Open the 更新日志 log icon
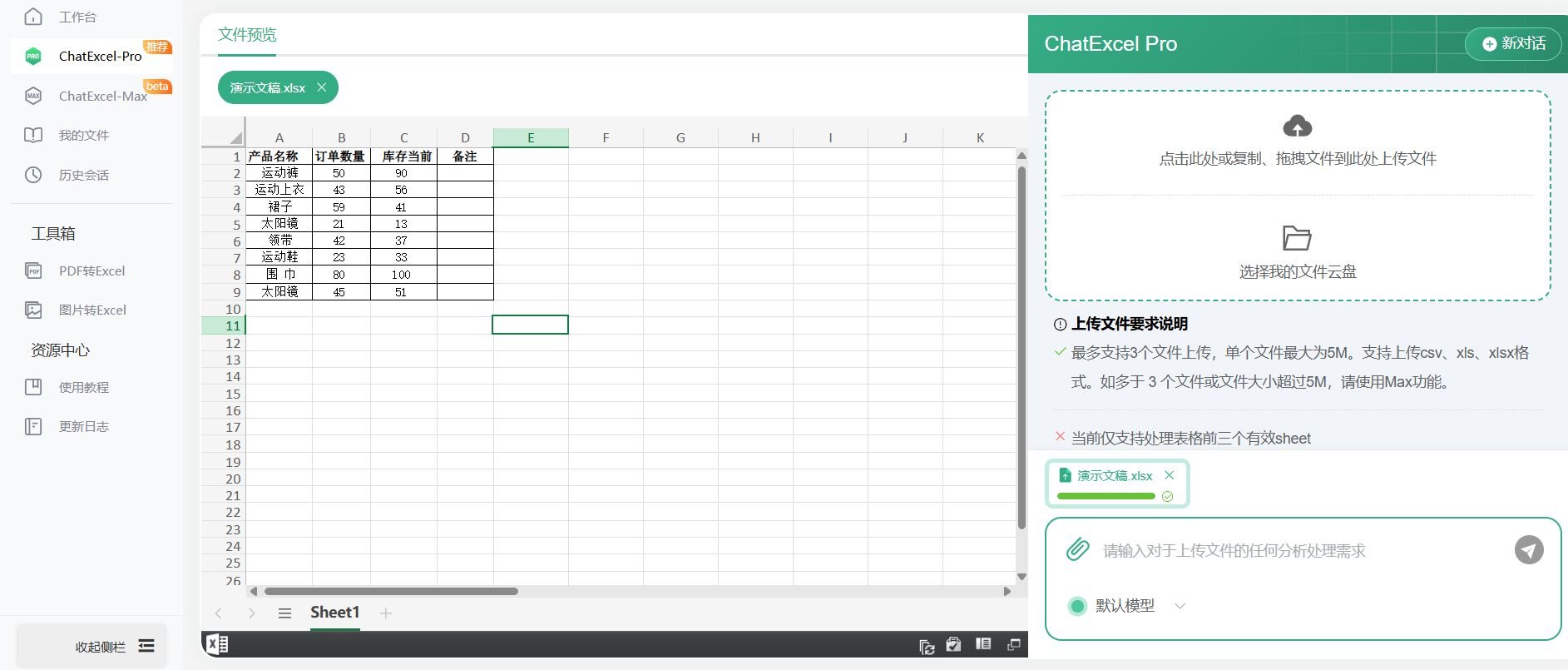This screenshot has width=1568, height=670. point(33,426)
